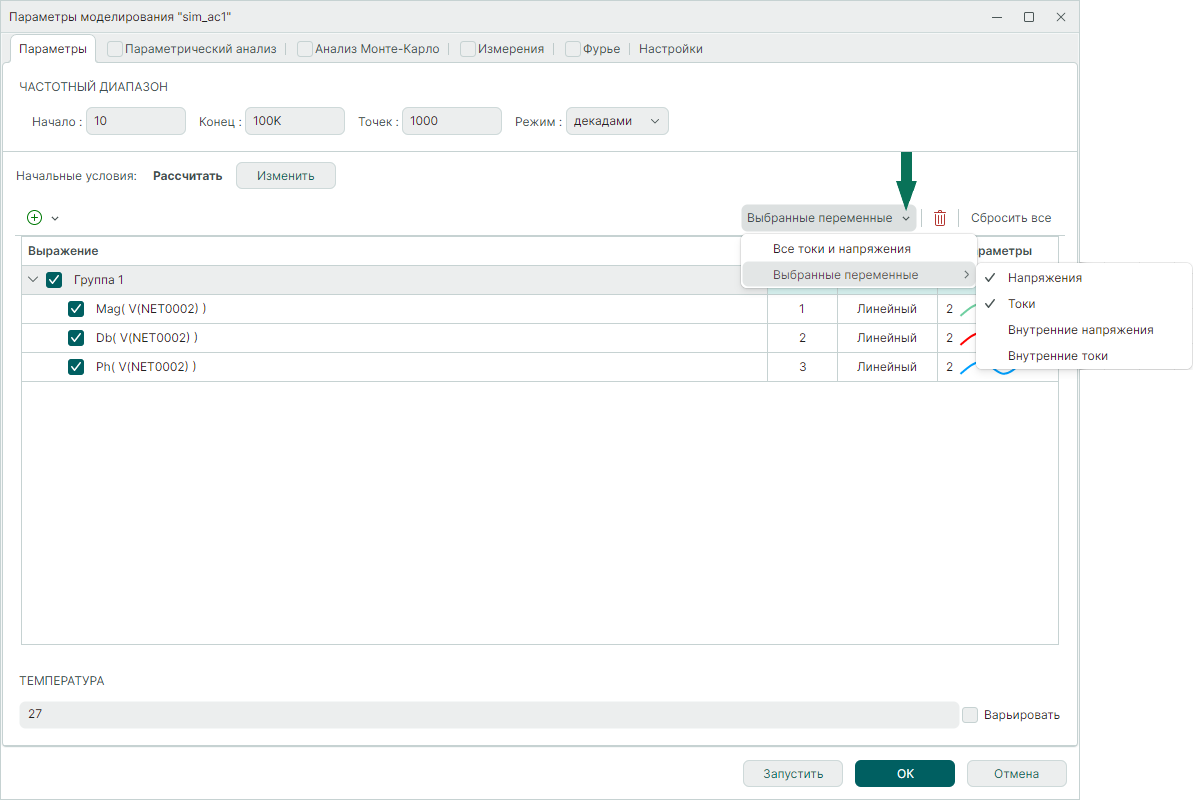Enable the Варьировать temperature checkbox
This screenshot has width=1193, height=800.
click(x=969, y=715)
